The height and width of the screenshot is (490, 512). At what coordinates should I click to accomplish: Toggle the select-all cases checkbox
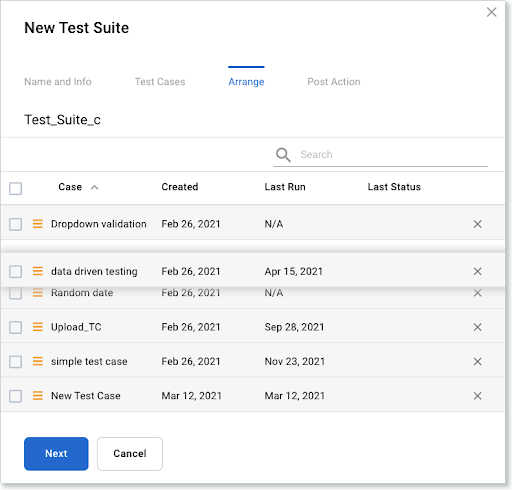coord(16,188)
